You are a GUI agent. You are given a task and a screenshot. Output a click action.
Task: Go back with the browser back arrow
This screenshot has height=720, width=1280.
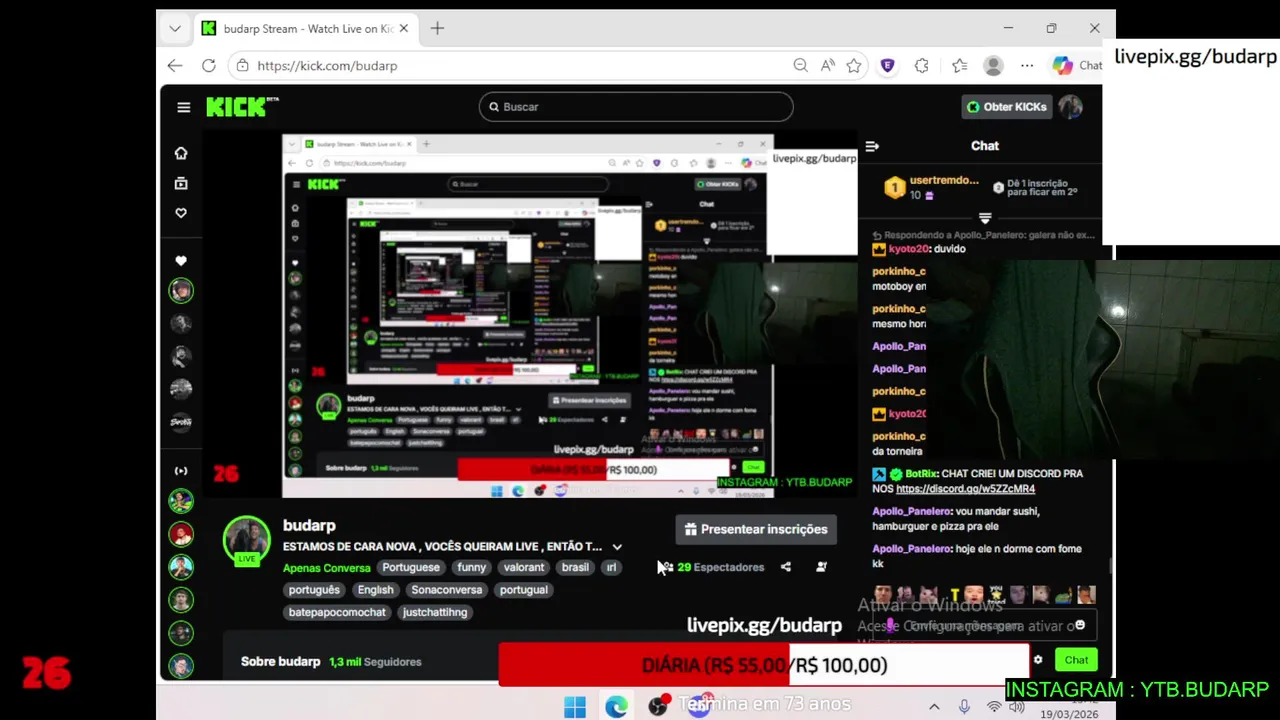(175, 65)
